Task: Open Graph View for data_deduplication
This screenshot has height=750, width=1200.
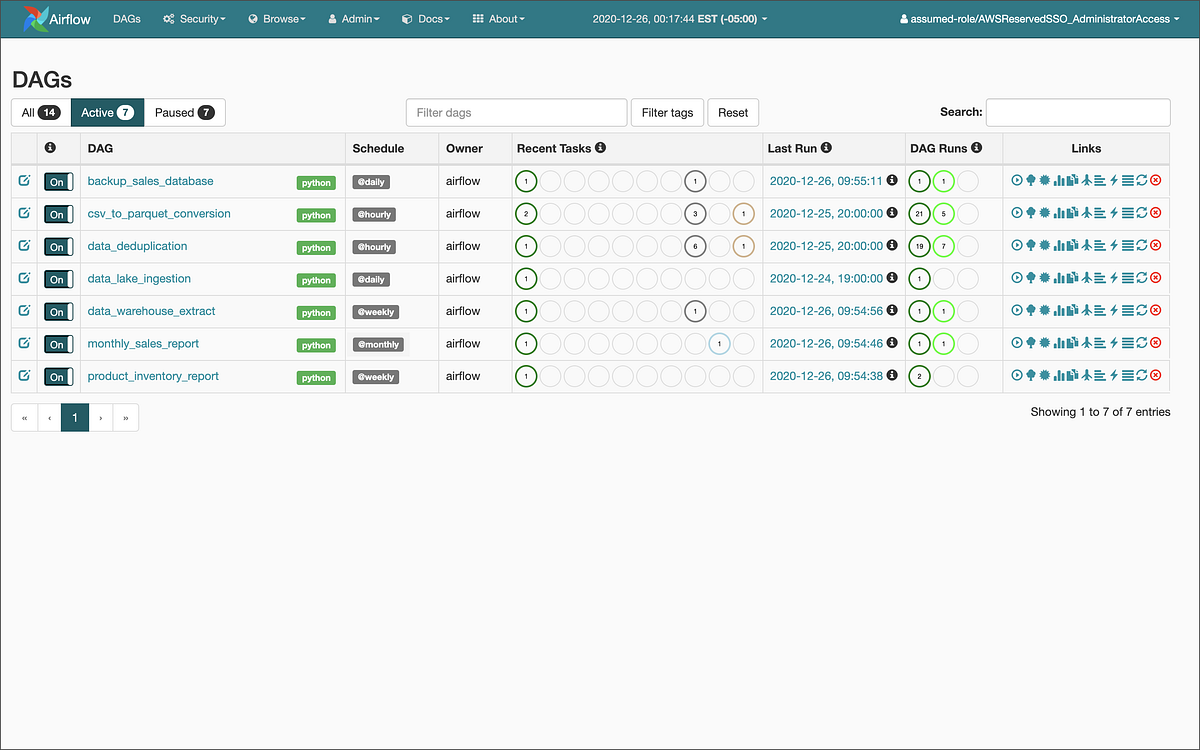Action: (x=1044, y=246)
